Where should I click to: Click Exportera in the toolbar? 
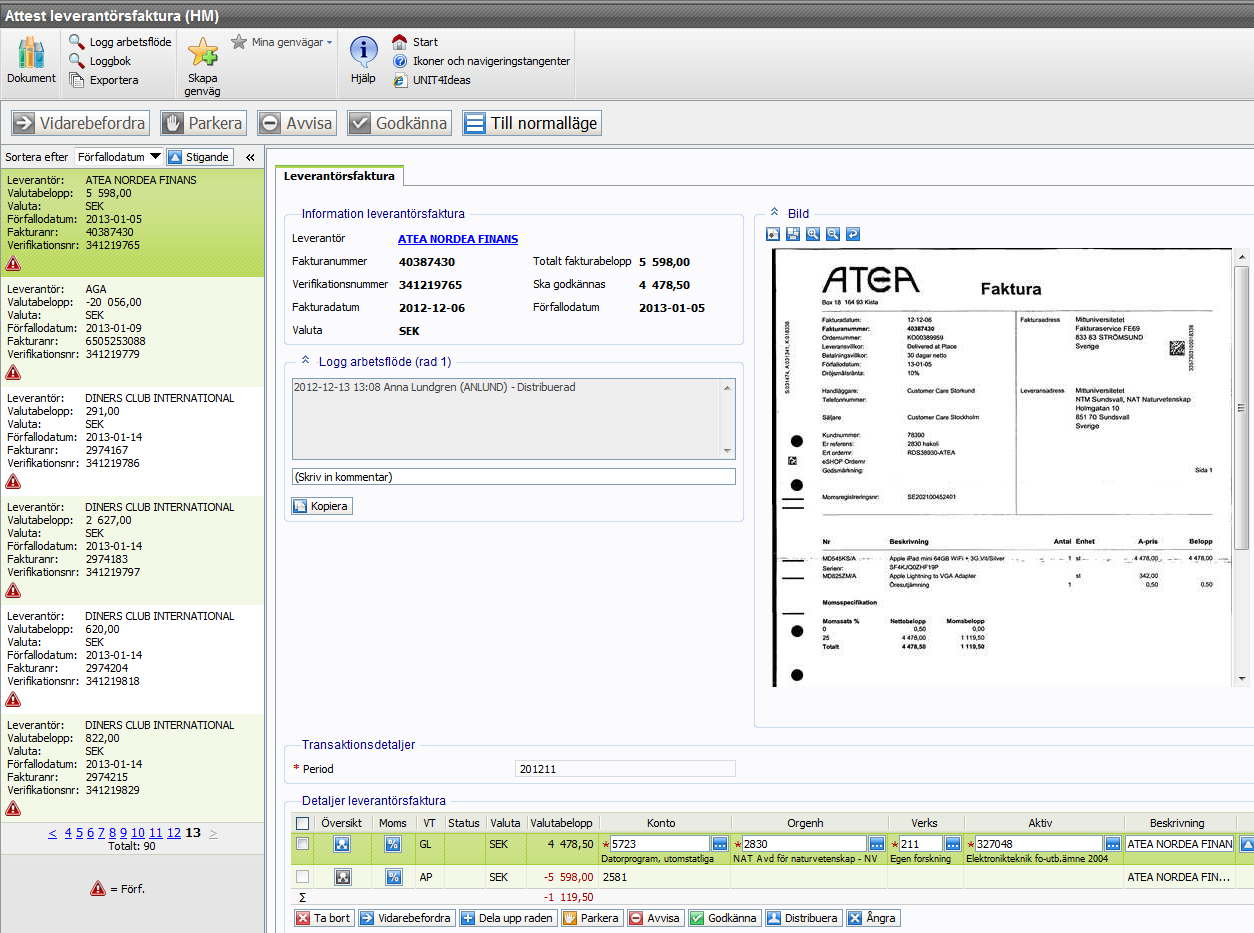104,80
